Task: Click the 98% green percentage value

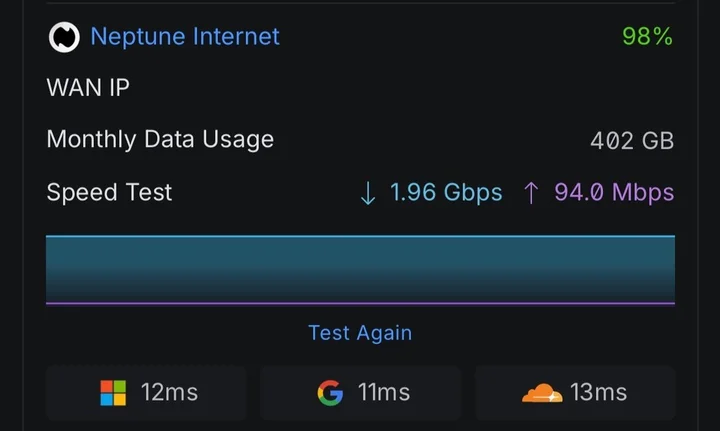Action: point(647,37)
